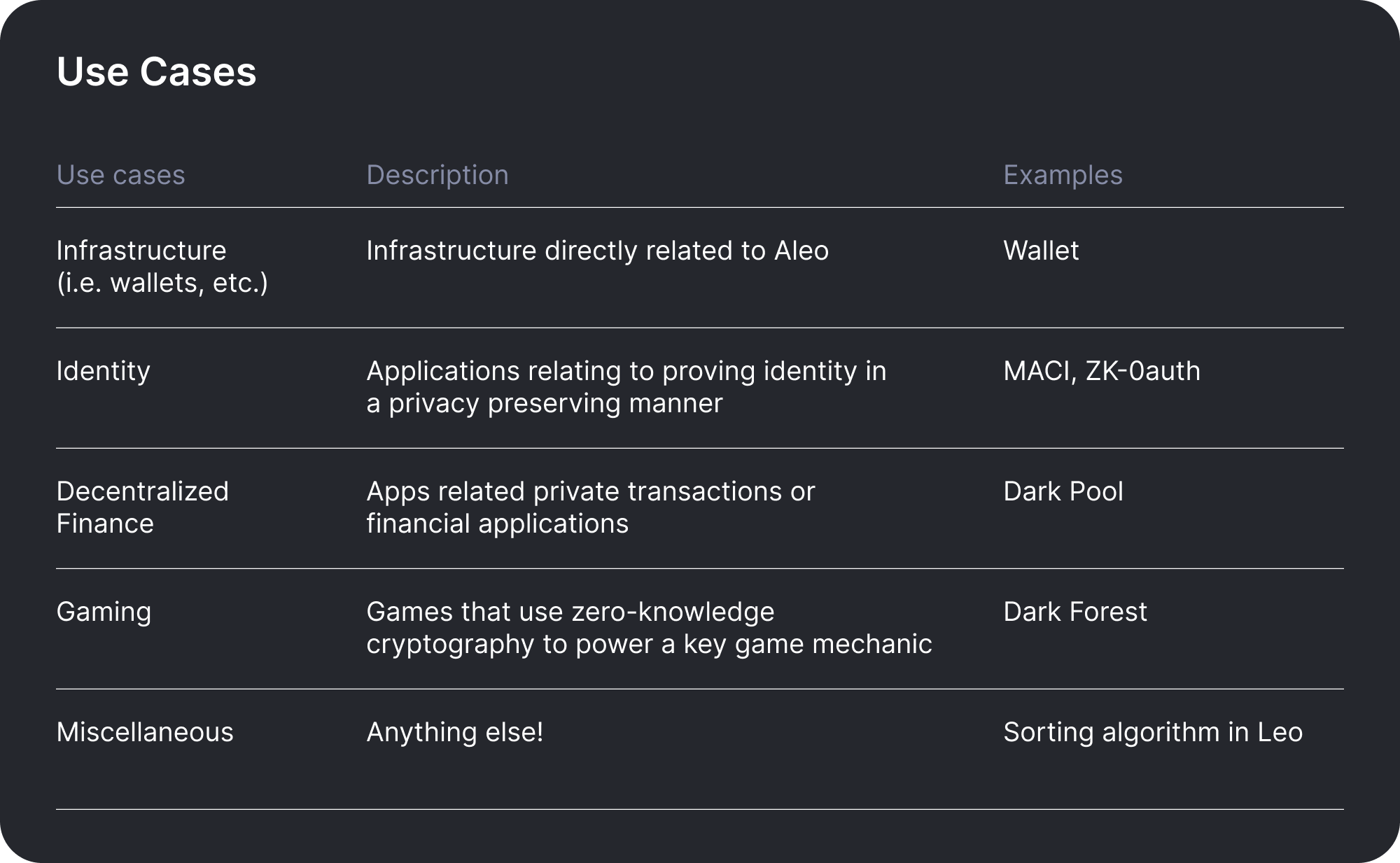Image resolution: width=1400 pixels, height=863 pixels.
Task: Click the "Wallet" example text
Action: pos(1041,251)
